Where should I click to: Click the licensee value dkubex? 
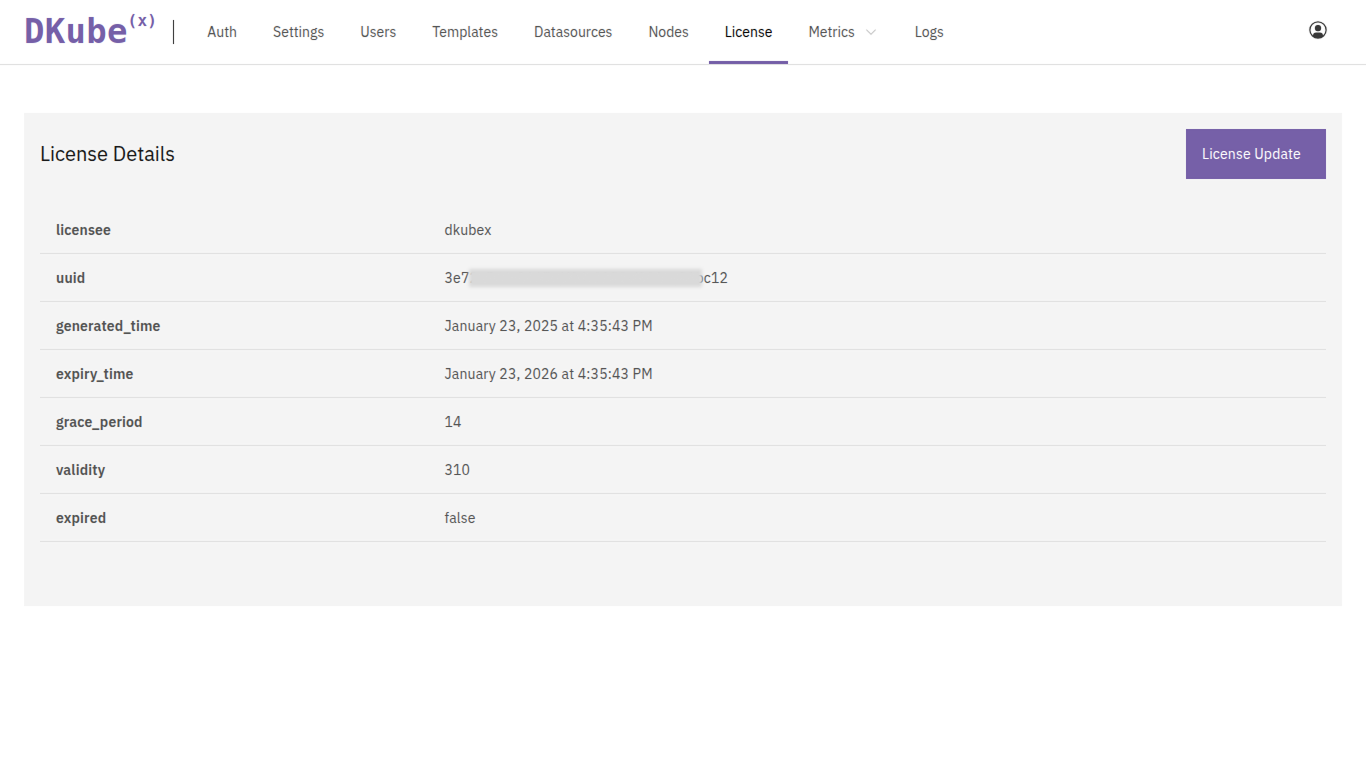pyautogui.click(x=468, y=230)
